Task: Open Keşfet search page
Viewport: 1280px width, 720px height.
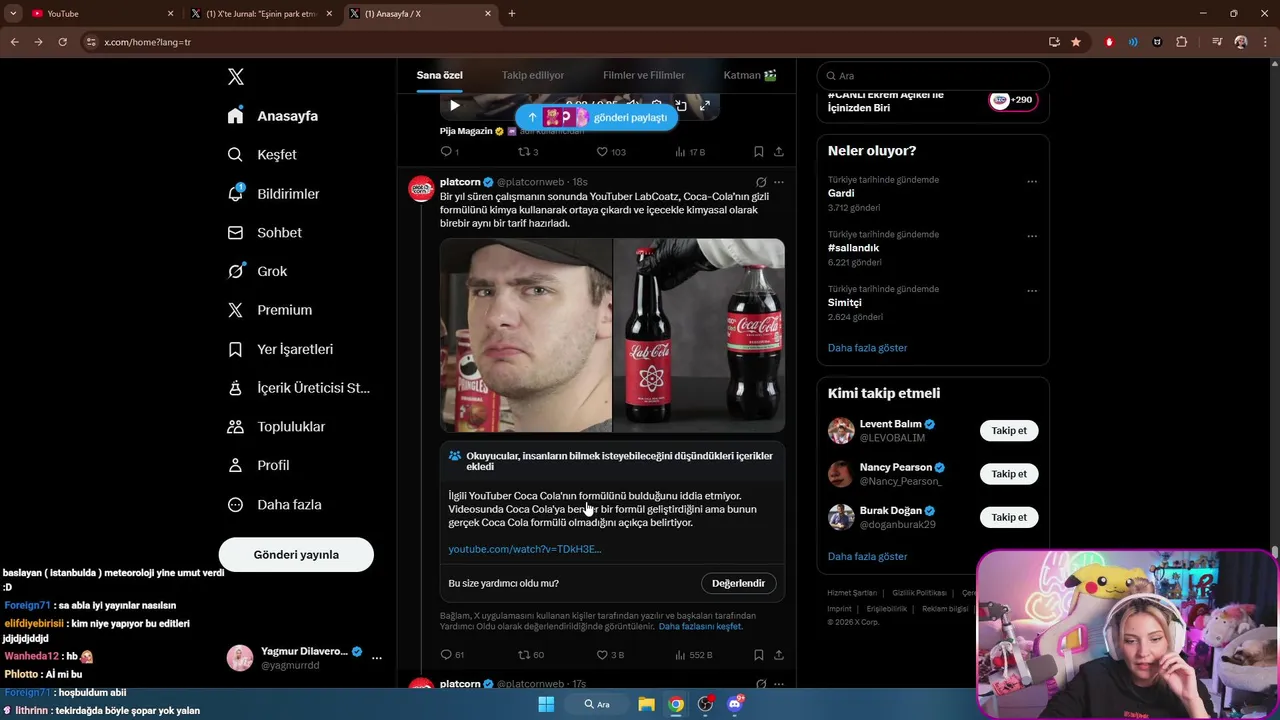Action: (262, 155)
